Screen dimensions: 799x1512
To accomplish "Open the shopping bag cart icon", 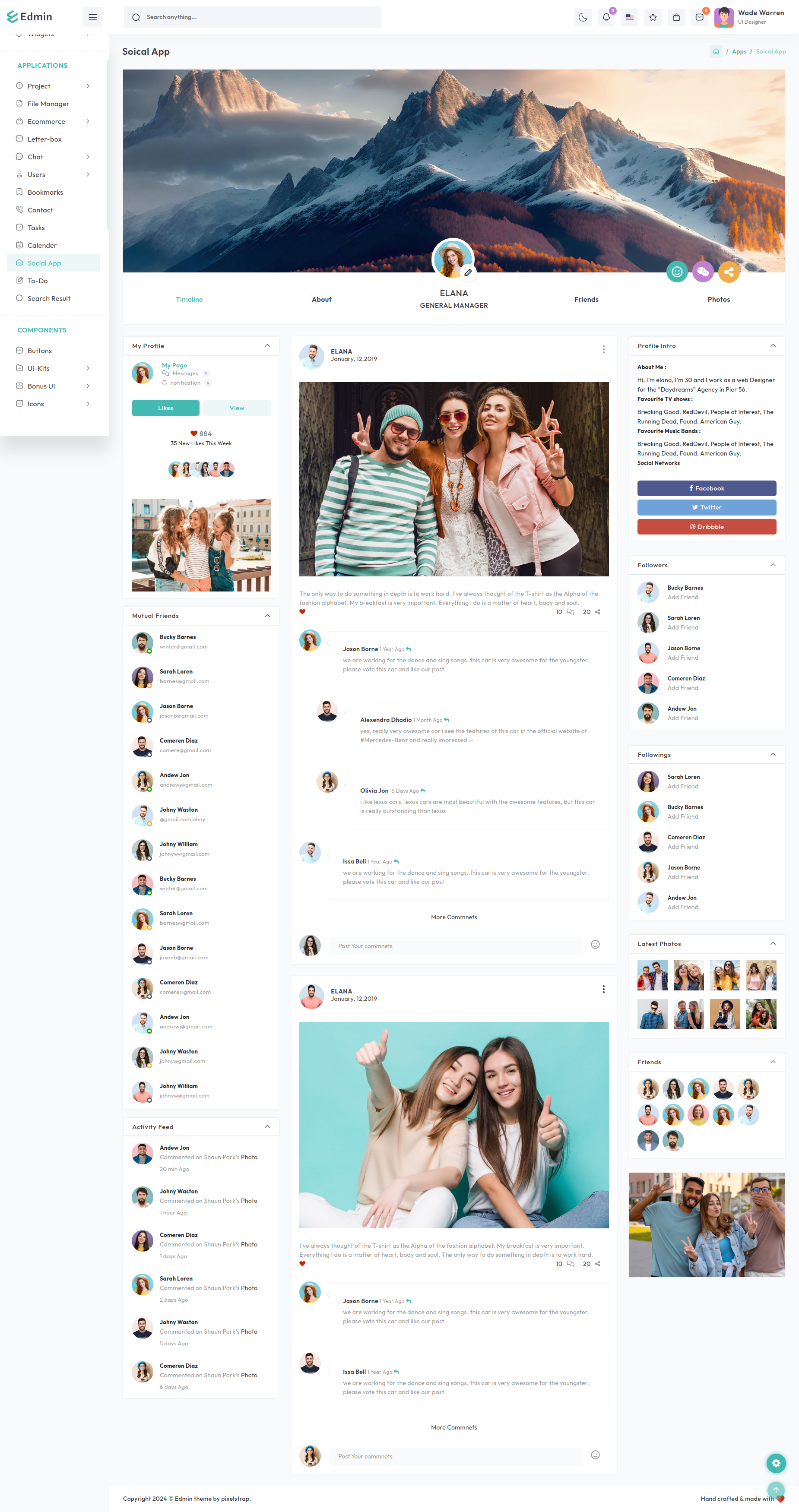I will 676,17.
